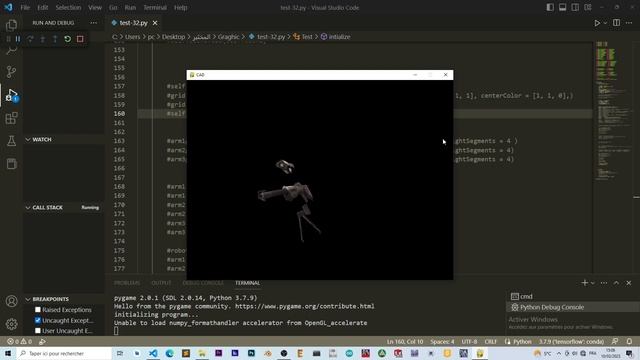Click the taskbar search box
The image size is (640, 360).
64,353
